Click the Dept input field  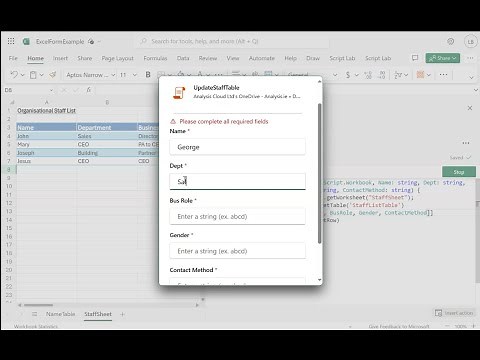[x=237, y=181]
